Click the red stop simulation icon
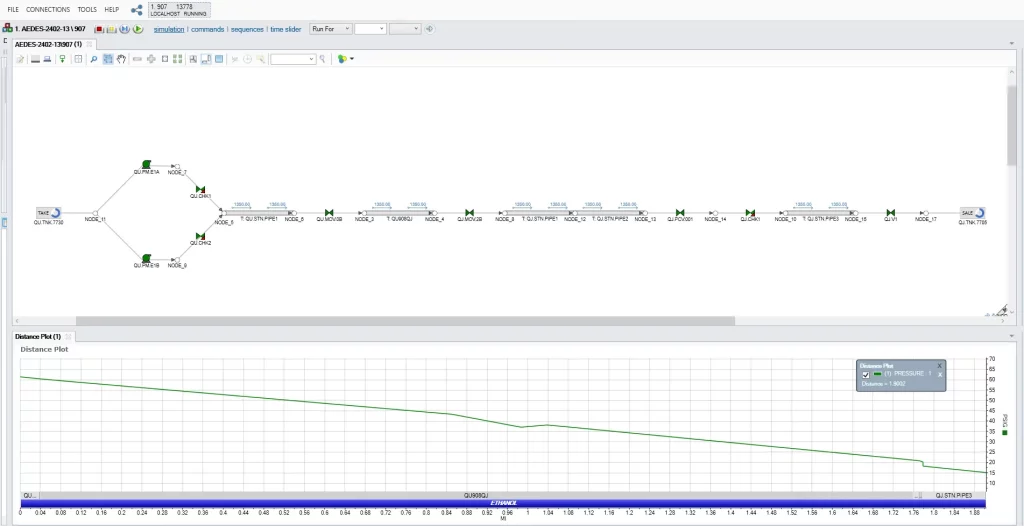Viewport: 1024px width, 526px height. pos(99,29)
